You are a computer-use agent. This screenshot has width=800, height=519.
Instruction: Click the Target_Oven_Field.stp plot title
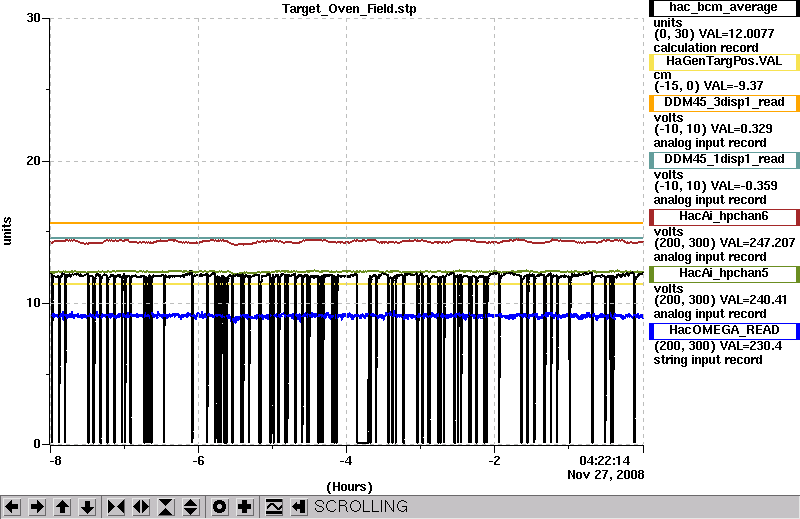(349, 9)
